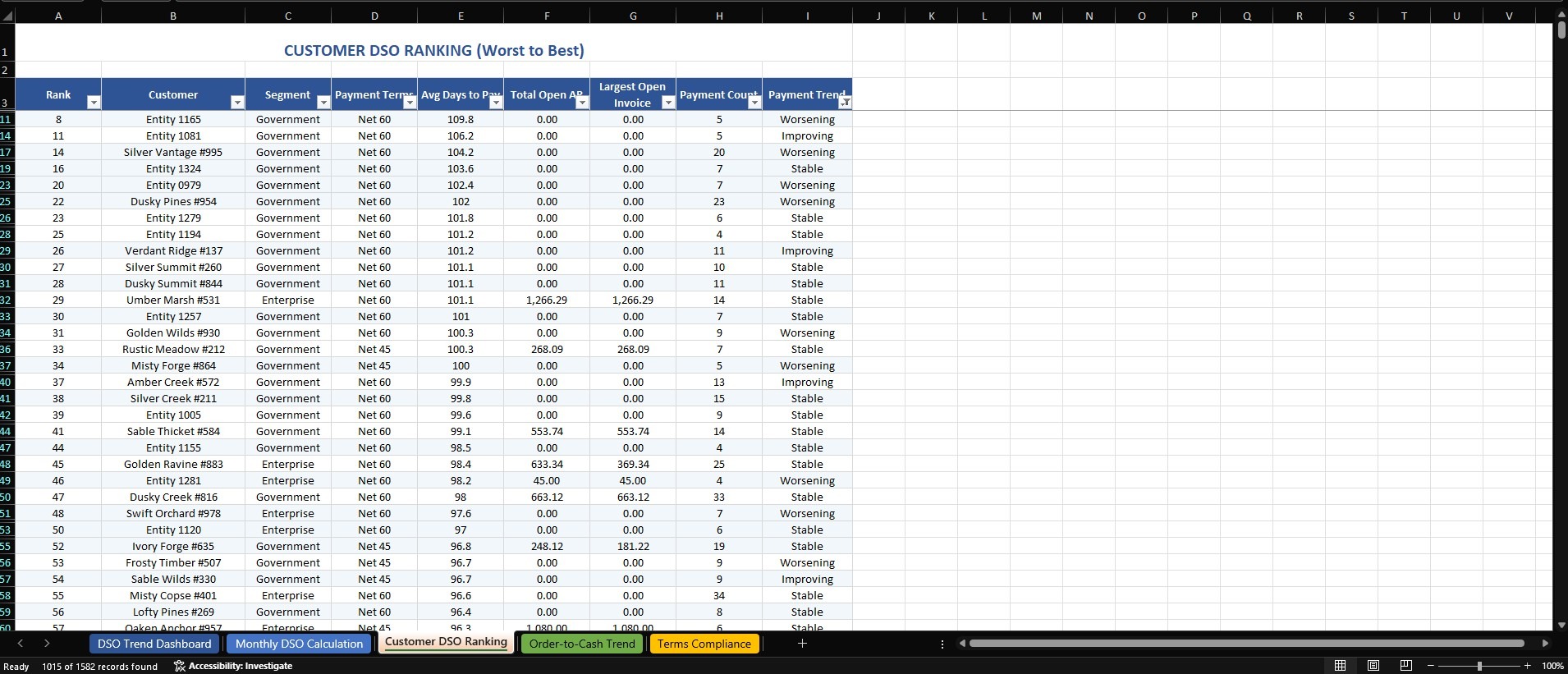
Task: Click the vertical scrollbar thumb
Action: pos(1561,30)
